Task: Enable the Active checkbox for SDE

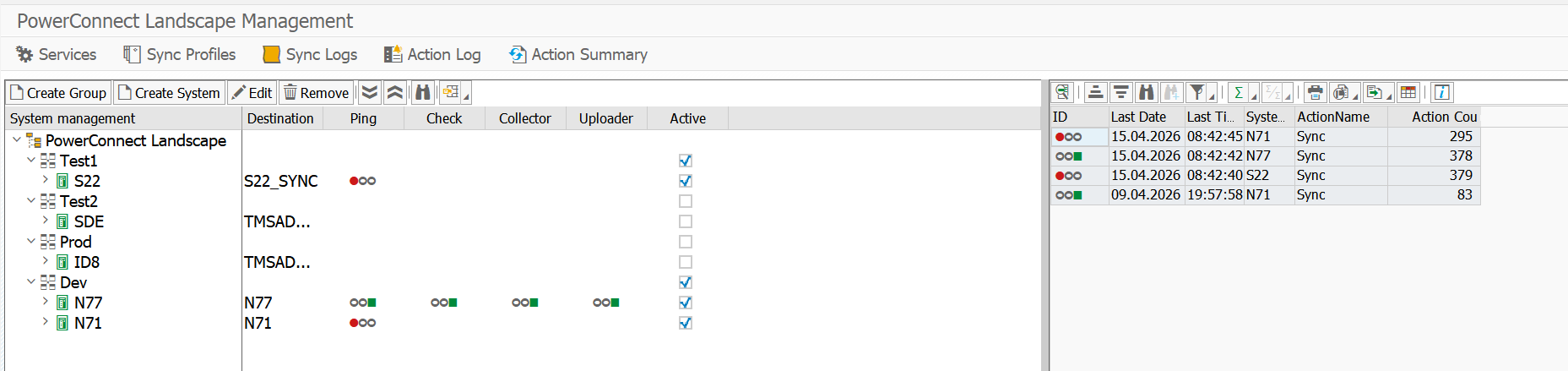Action: point(686,221)
